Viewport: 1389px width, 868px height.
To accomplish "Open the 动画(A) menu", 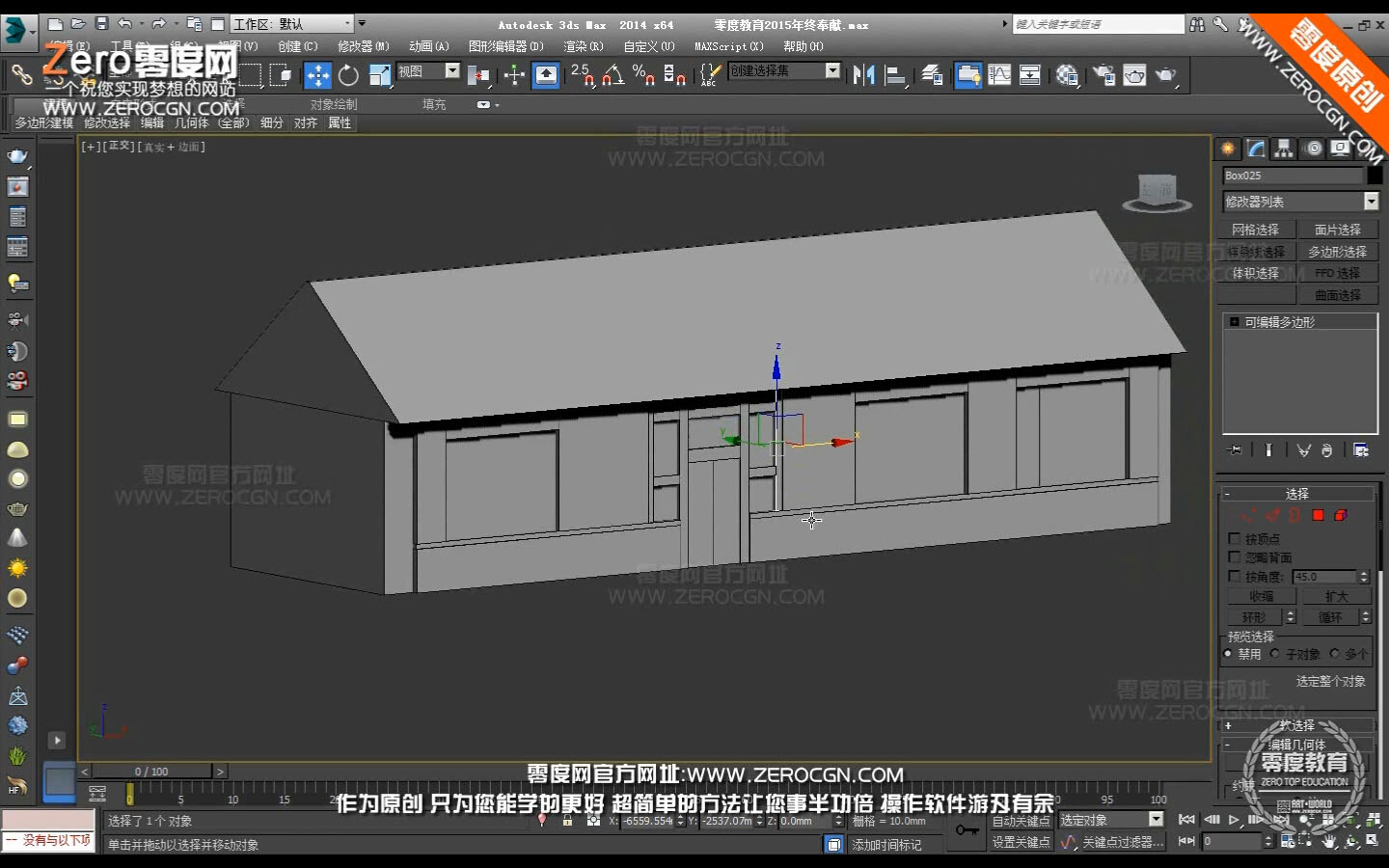I will pos(429,46).
